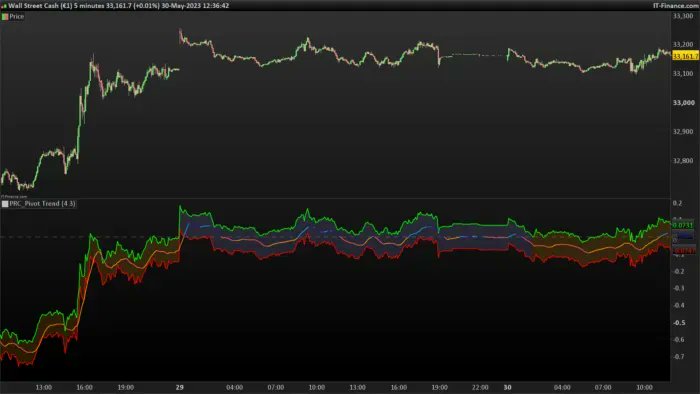Viewport: 700px width, 394px height.
Task: Click the 33,100 price axis label
Action: (x=683, y=74)
